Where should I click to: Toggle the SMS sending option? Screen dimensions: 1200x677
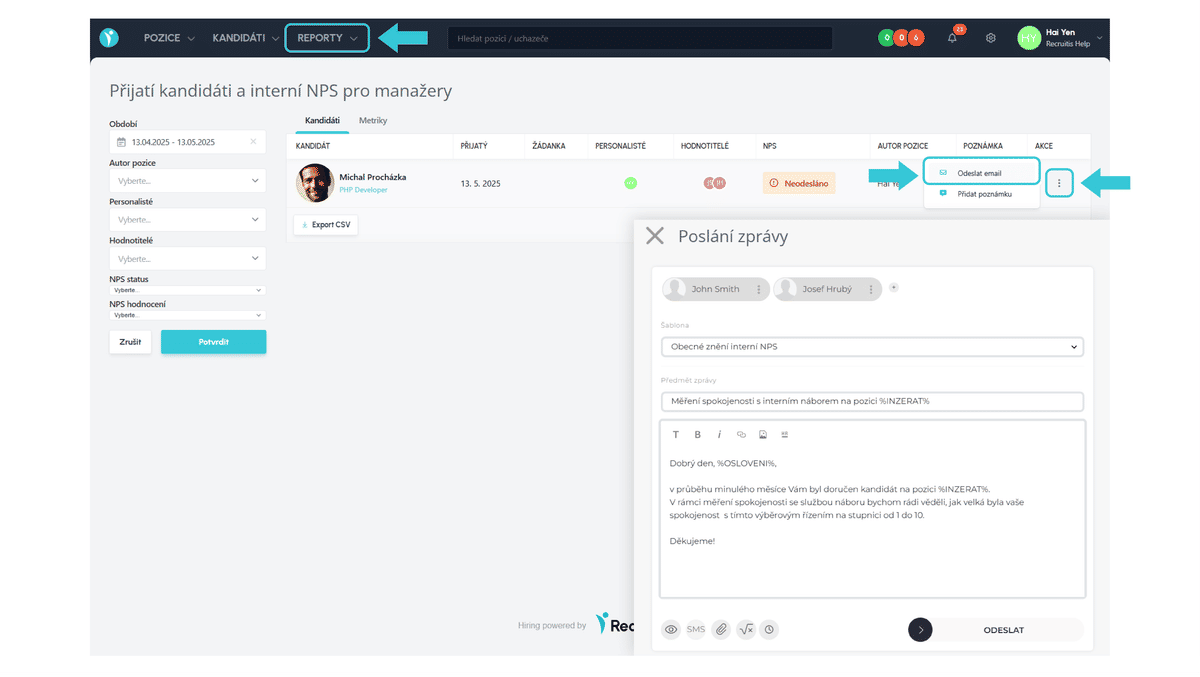coord(696,630)
